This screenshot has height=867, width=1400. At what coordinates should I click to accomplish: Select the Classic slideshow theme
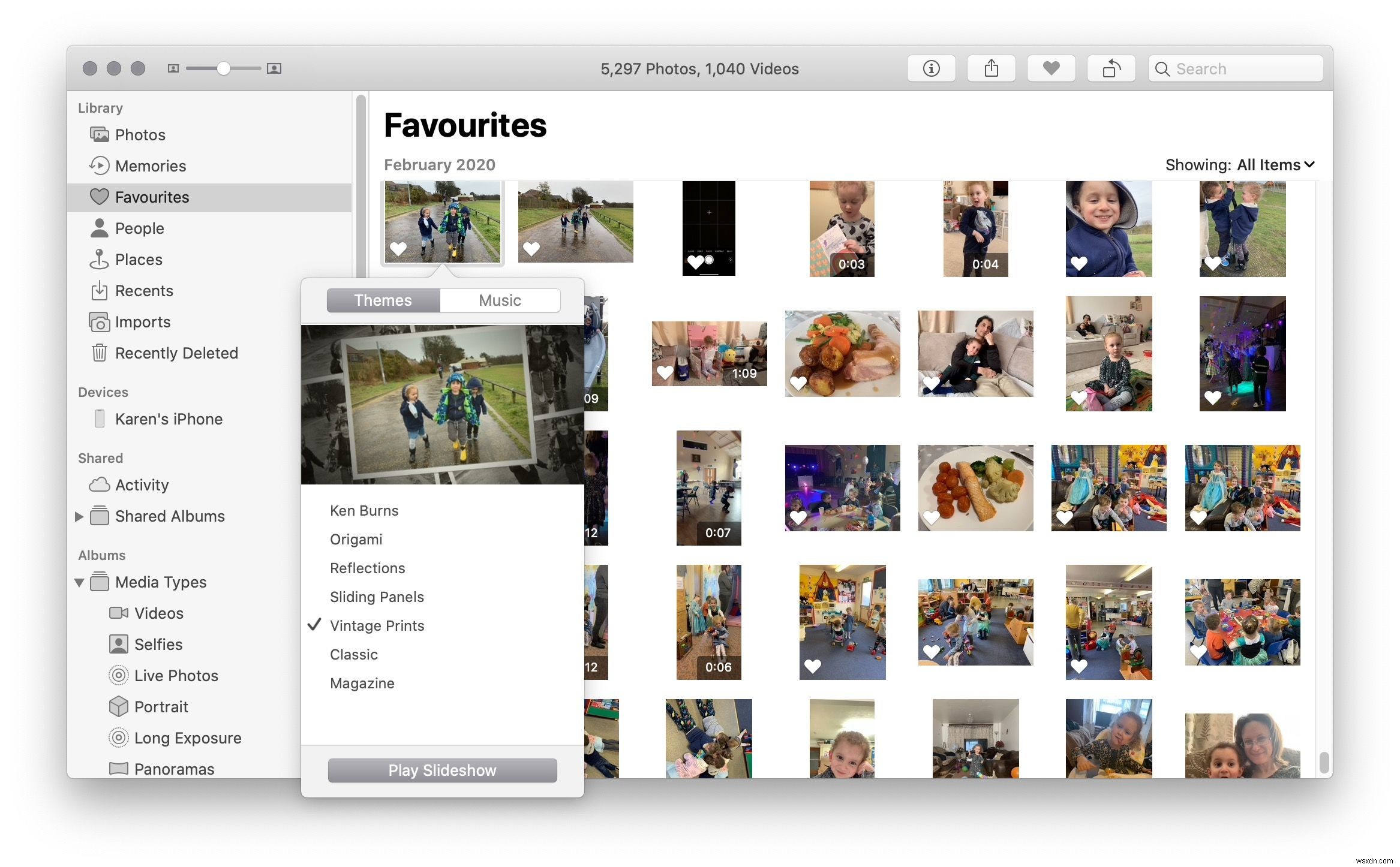tap(353, 654)
